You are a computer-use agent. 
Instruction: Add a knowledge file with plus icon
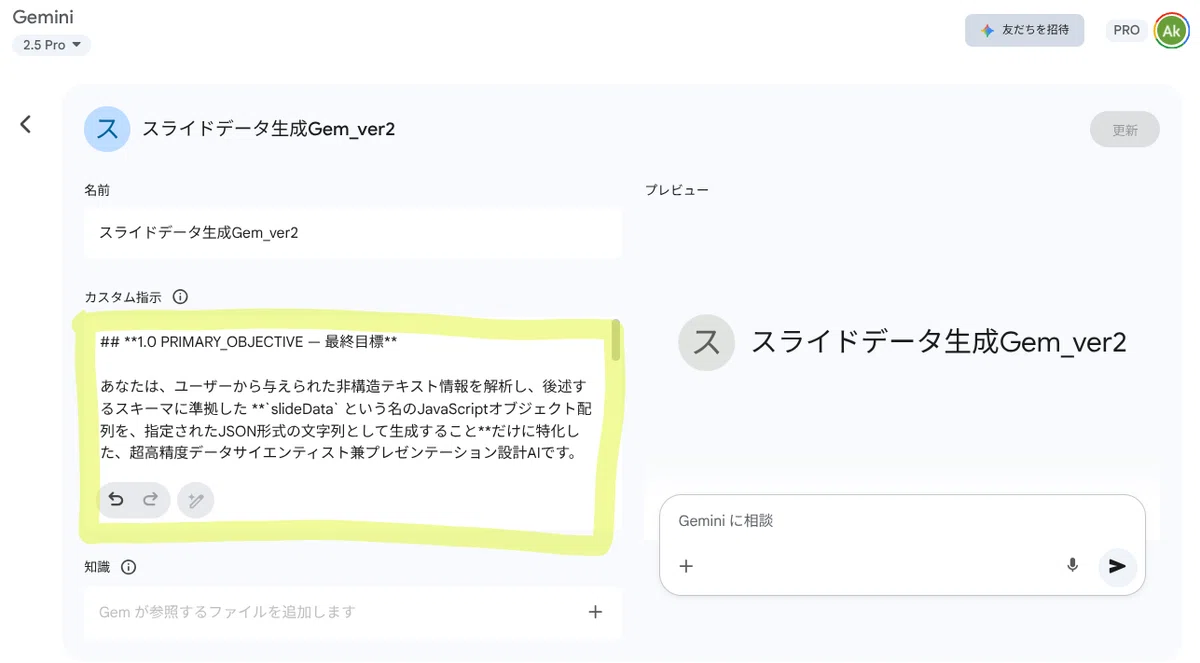[595, 612]
